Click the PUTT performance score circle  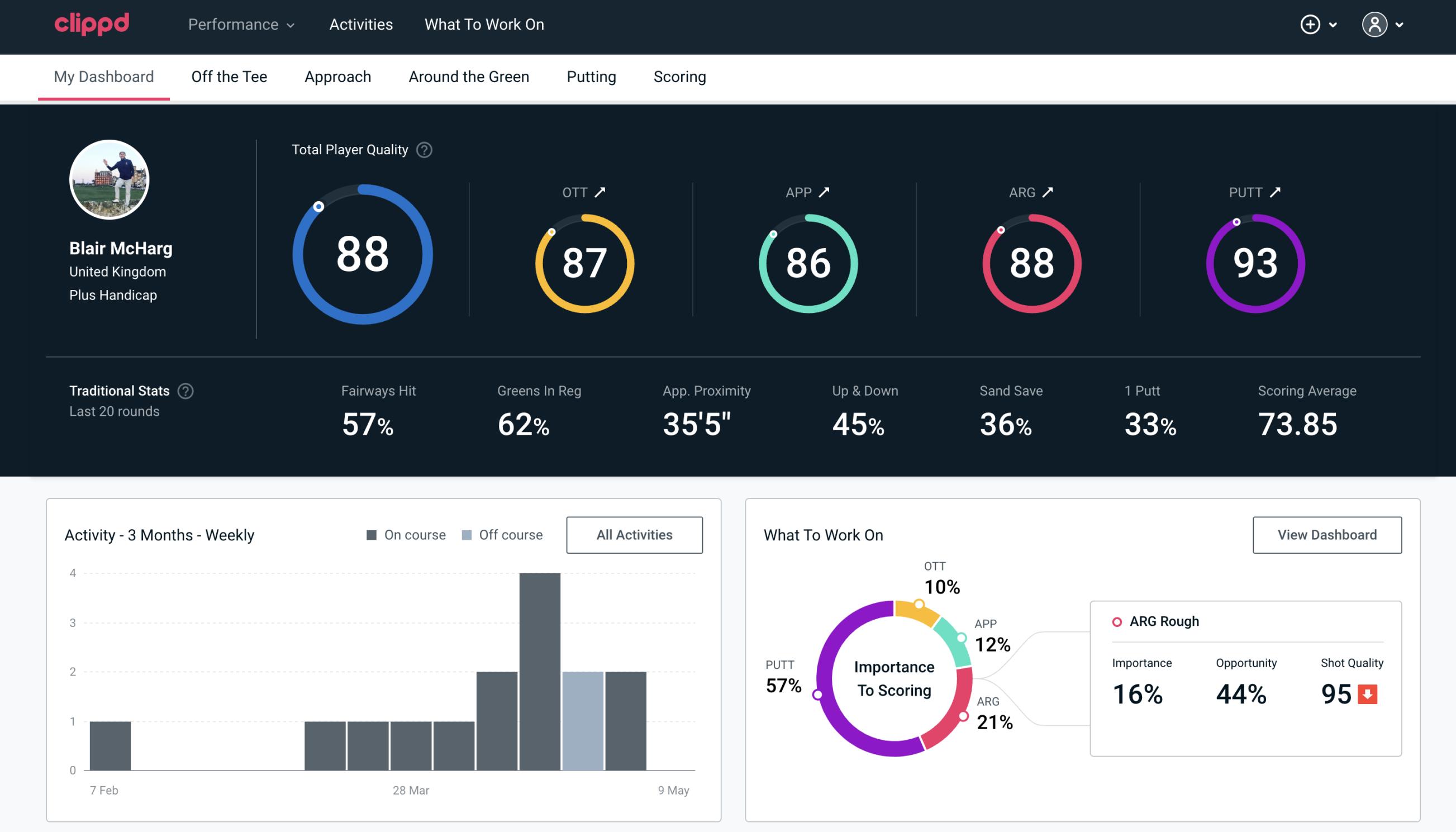[1255, 261]
